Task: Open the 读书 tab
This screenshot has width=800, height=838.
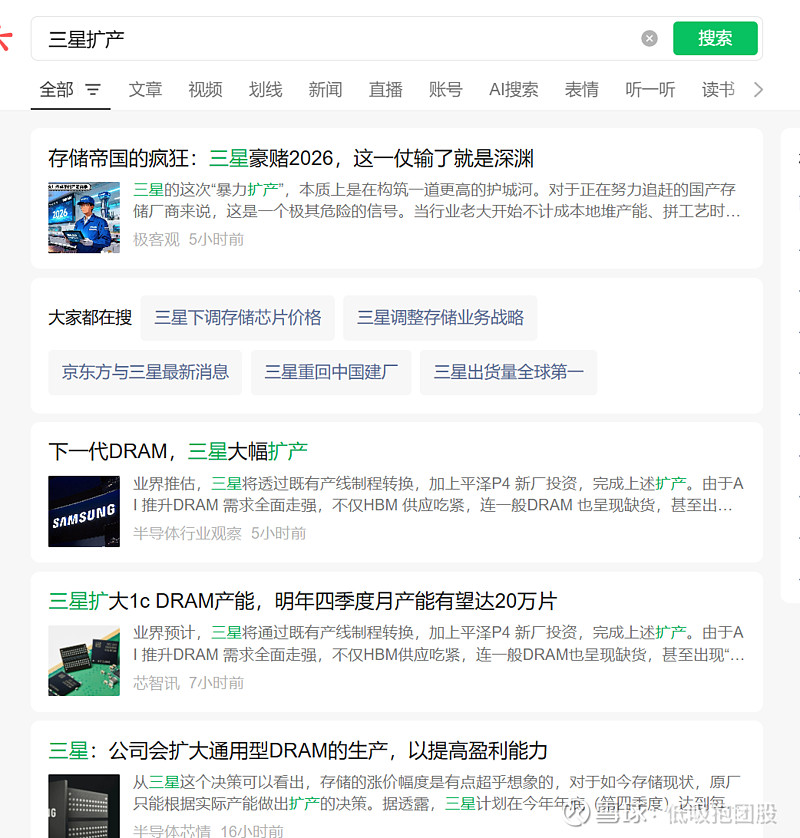Action: coord(718,90)
